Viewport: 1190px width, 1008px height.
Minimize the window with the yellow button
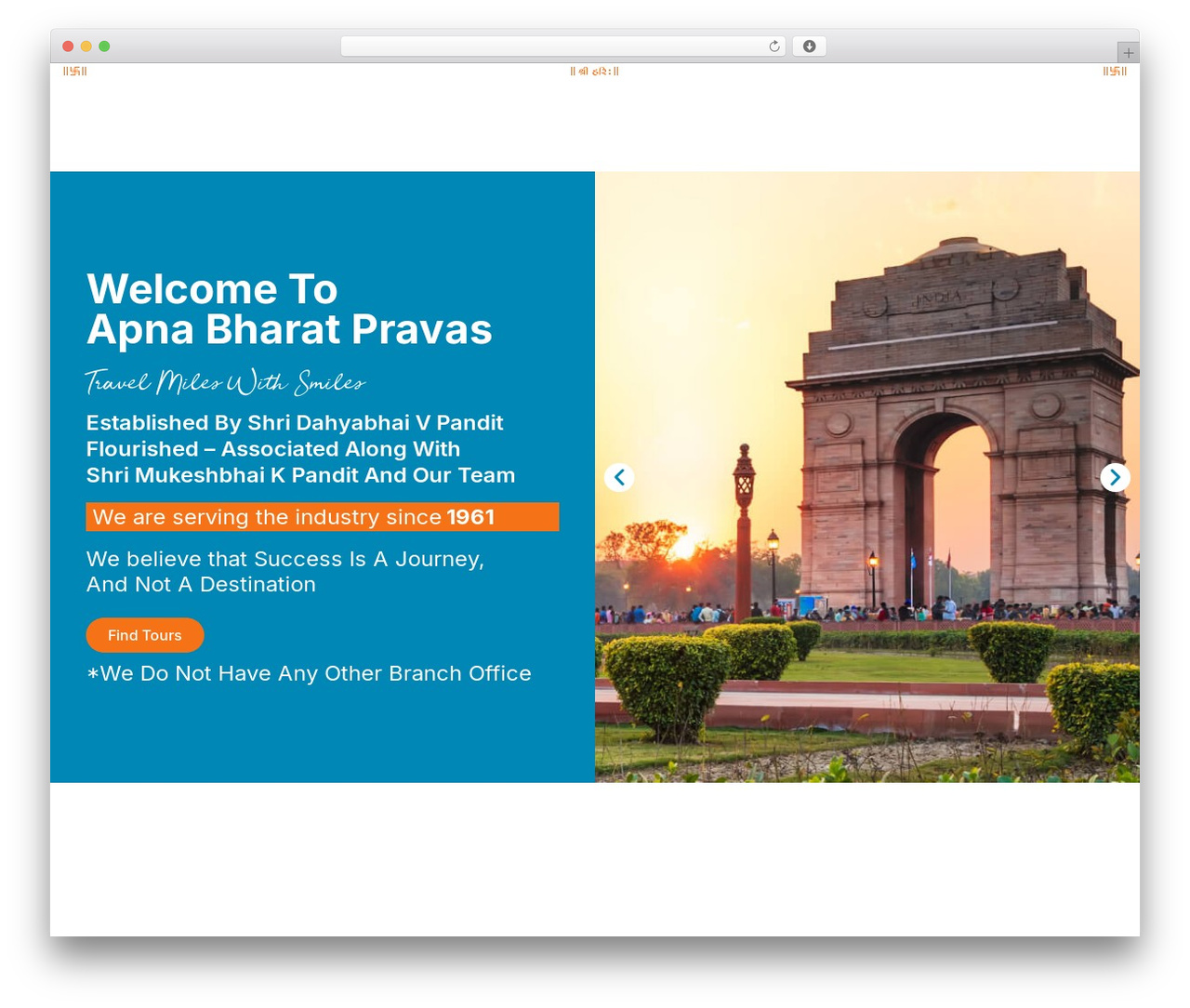[86, 46]
